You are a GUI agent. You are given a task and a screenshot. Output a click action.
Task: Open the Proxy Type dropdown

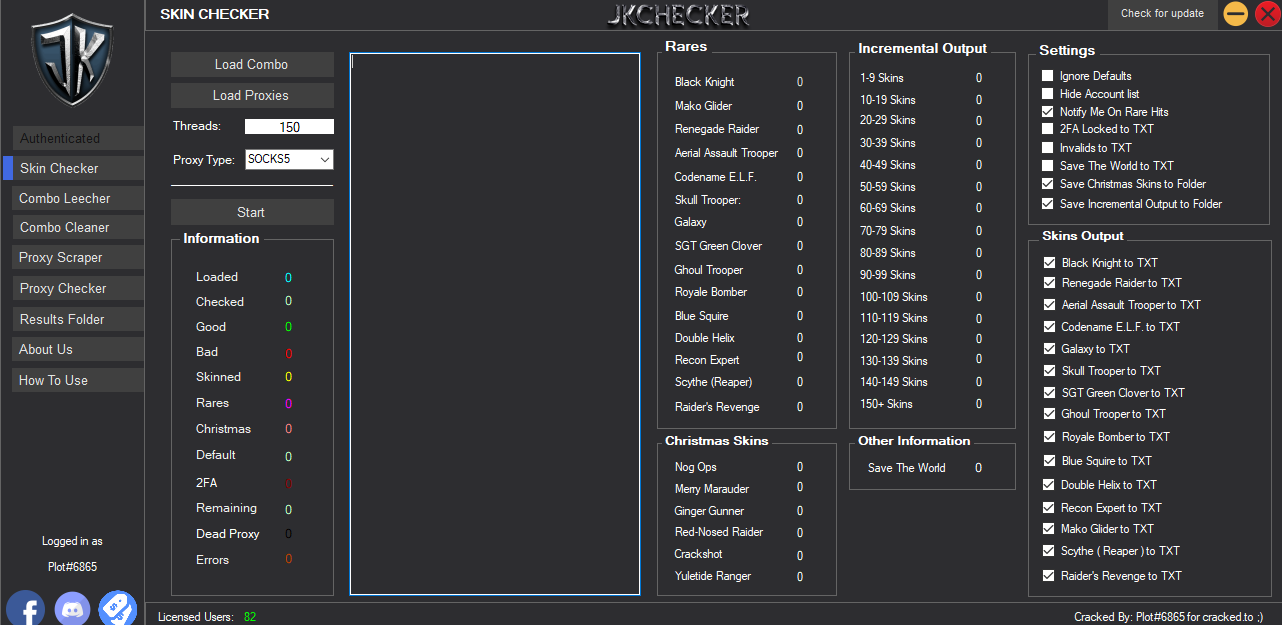(289, 159)
